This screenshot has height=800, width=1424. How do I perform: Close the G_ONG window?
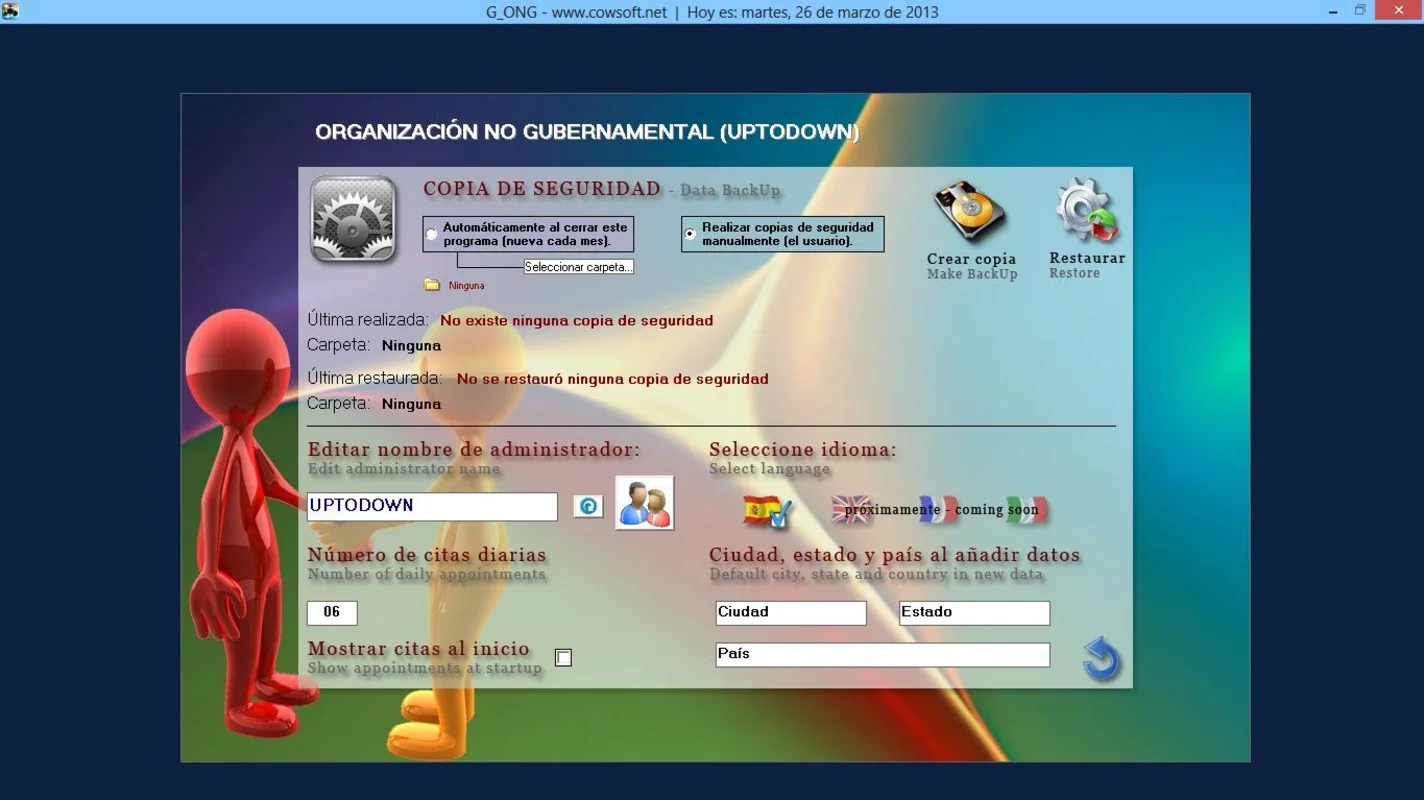click(x=1400, y=10)
